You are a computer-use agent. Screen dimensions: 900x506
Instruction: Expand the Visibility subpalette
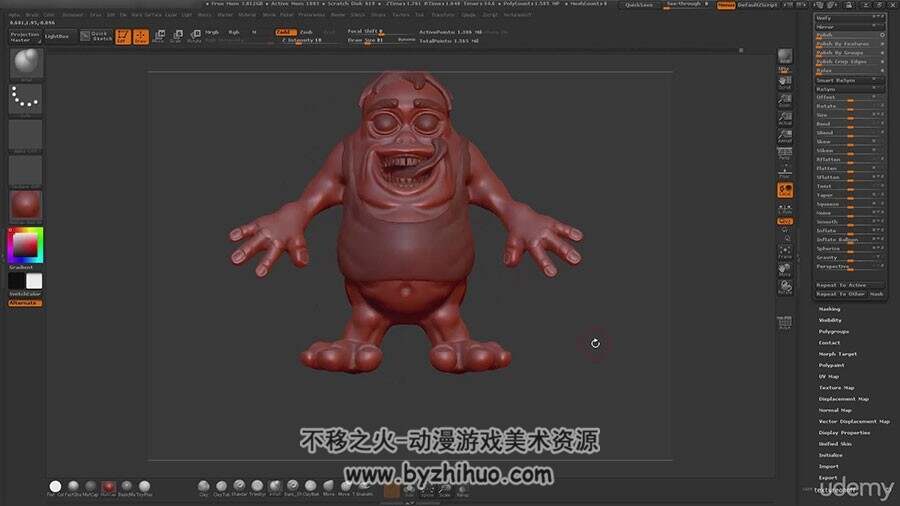pyautogui.click(x=830, y=320)
